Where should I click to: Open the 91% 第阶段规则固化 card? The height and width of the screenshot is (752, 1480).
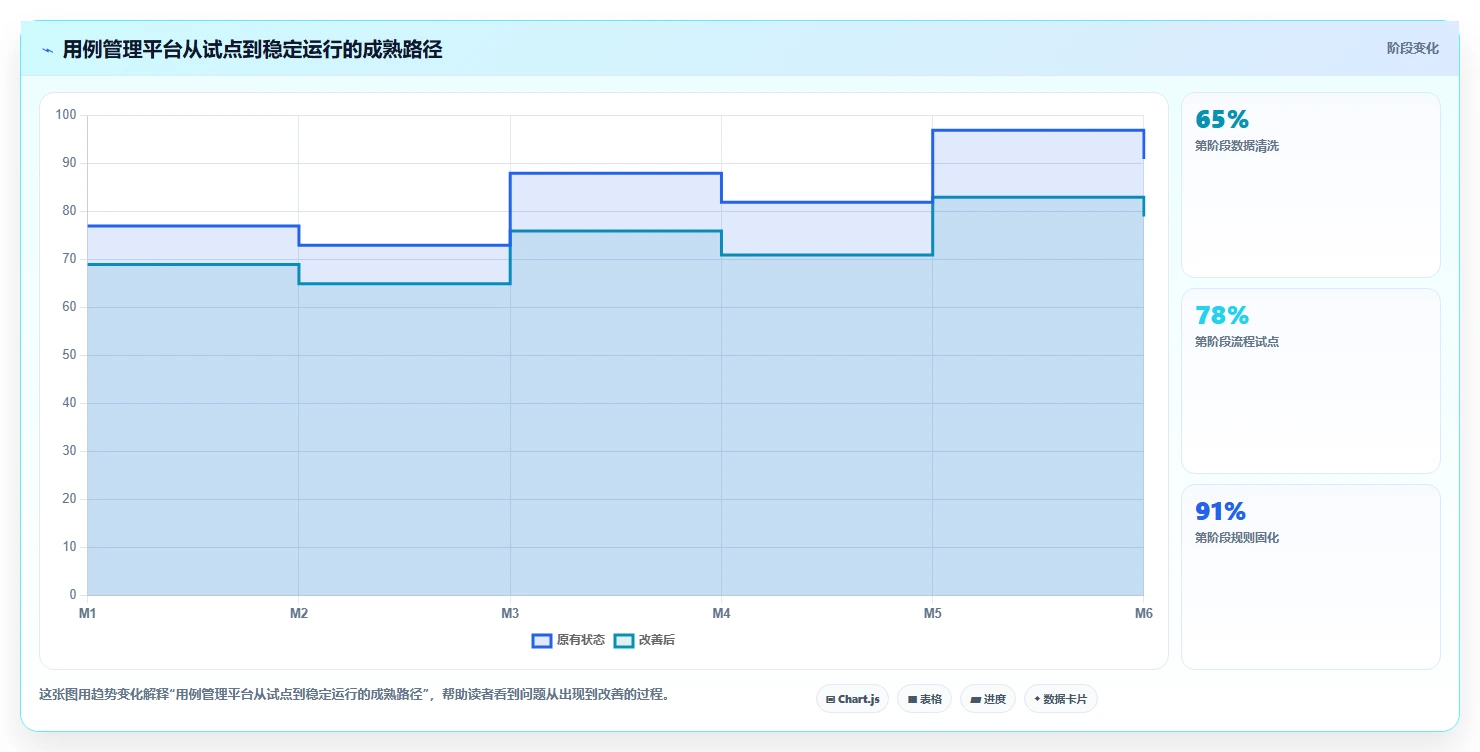point(1310,577)
